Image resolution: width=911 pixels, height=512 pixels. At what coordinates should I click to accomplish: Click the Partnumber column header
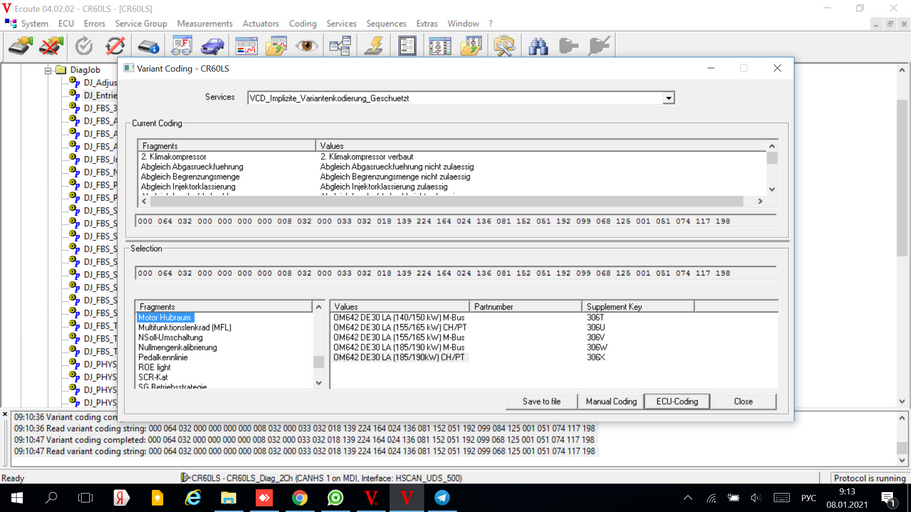(525, 306)
